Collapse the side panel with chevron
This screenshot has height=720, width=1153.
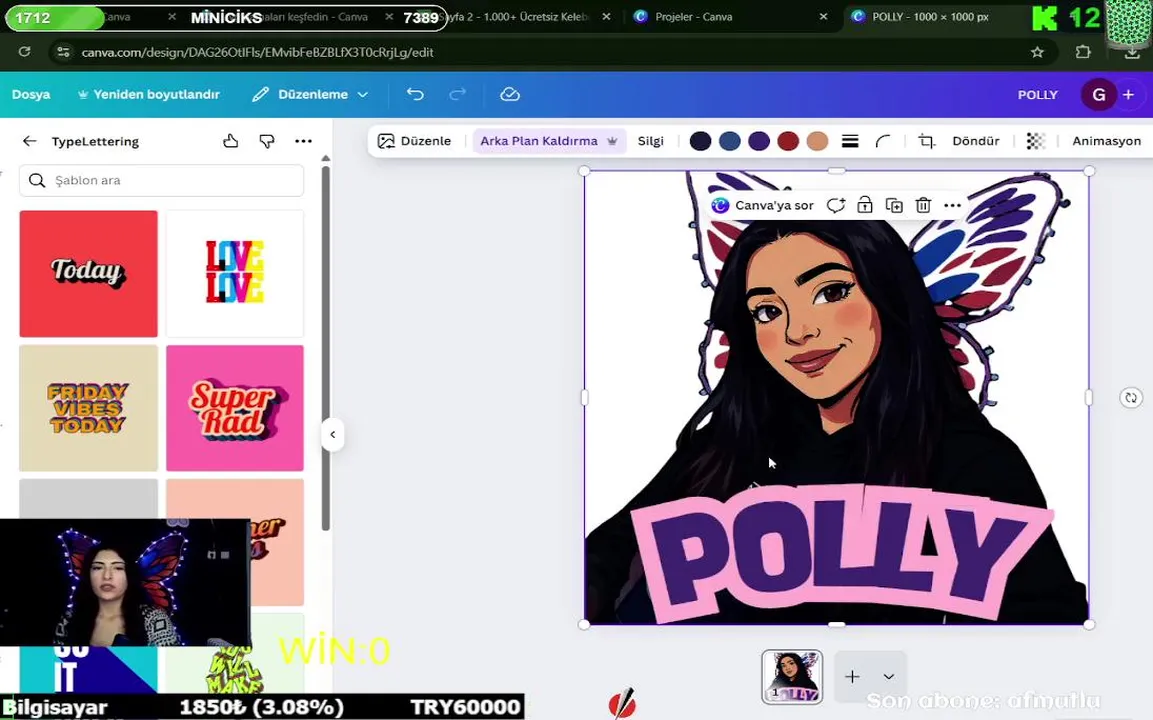pyautogui.click(x=332, y=435)
